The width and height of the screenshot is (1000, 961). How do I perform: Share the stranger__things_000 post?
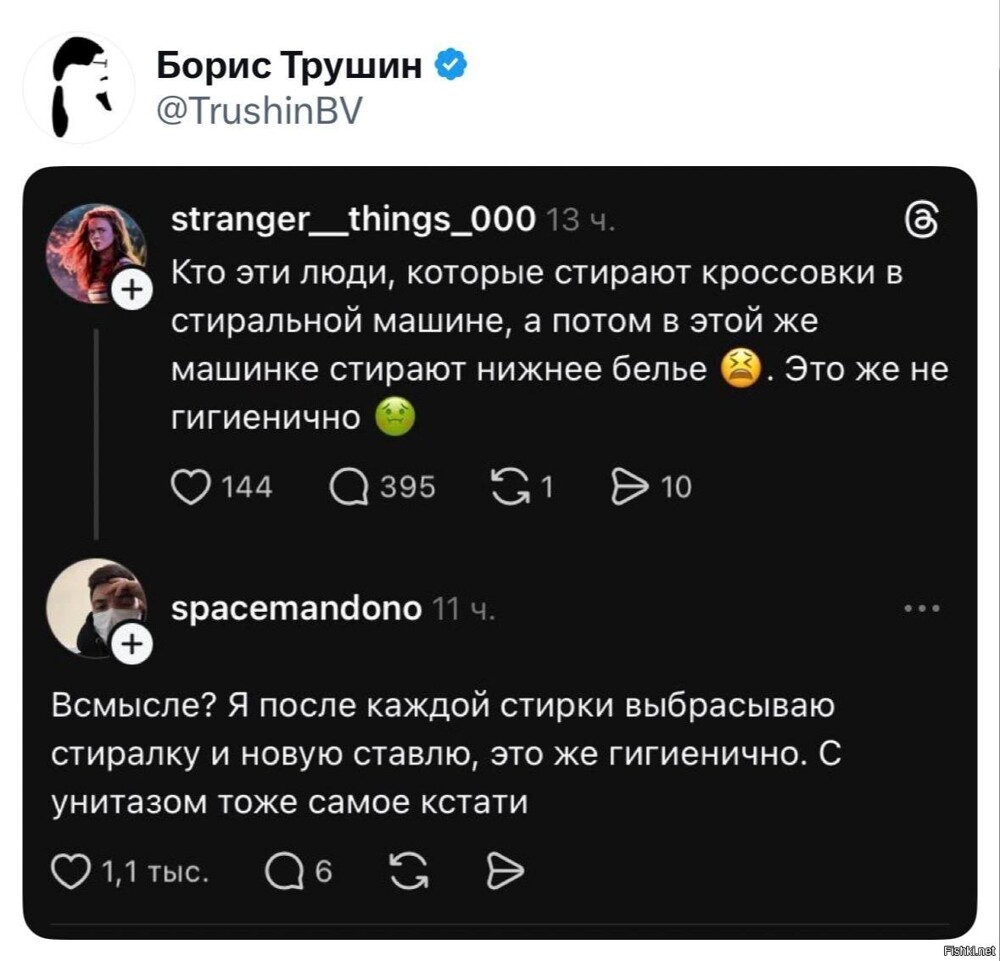point(630,487)
